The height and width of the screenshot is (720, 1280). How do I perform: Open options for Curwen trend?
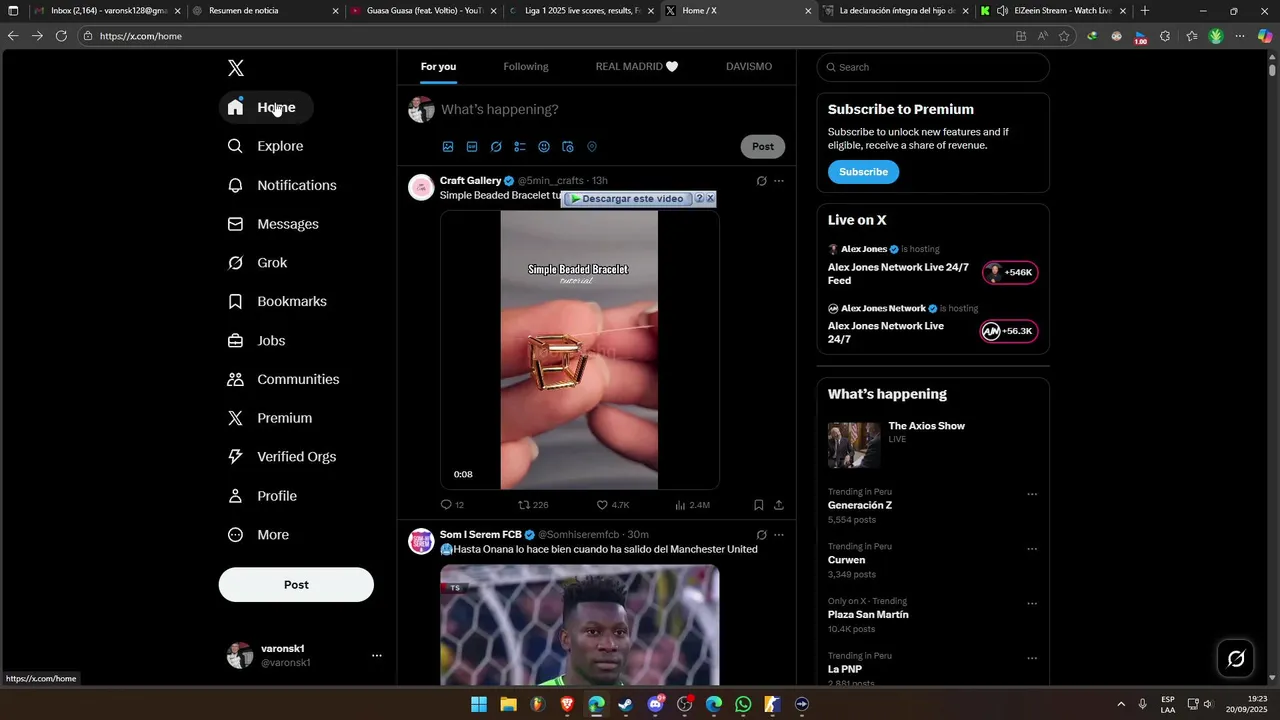pyautogui.click(x=1032, y=549)
